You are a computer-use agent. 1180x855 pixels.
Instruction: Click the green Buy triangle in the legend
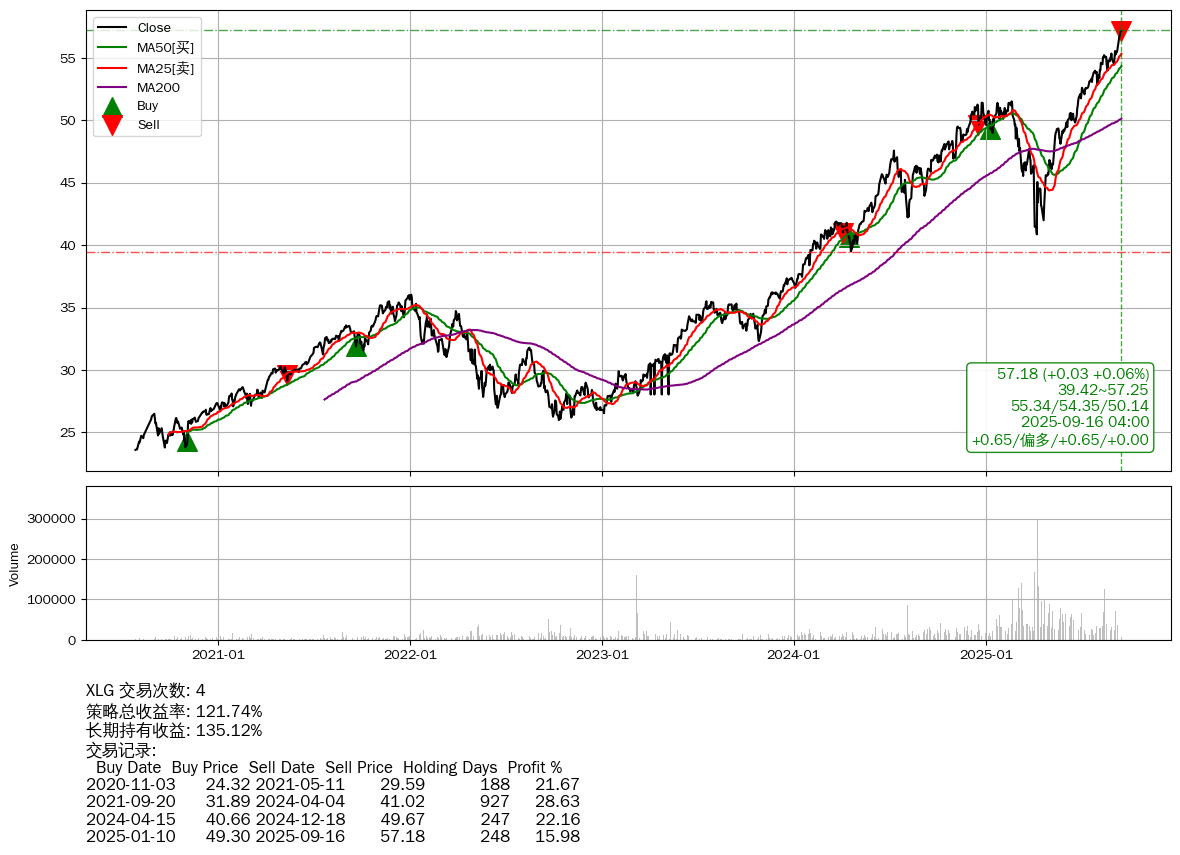(113, 106)
